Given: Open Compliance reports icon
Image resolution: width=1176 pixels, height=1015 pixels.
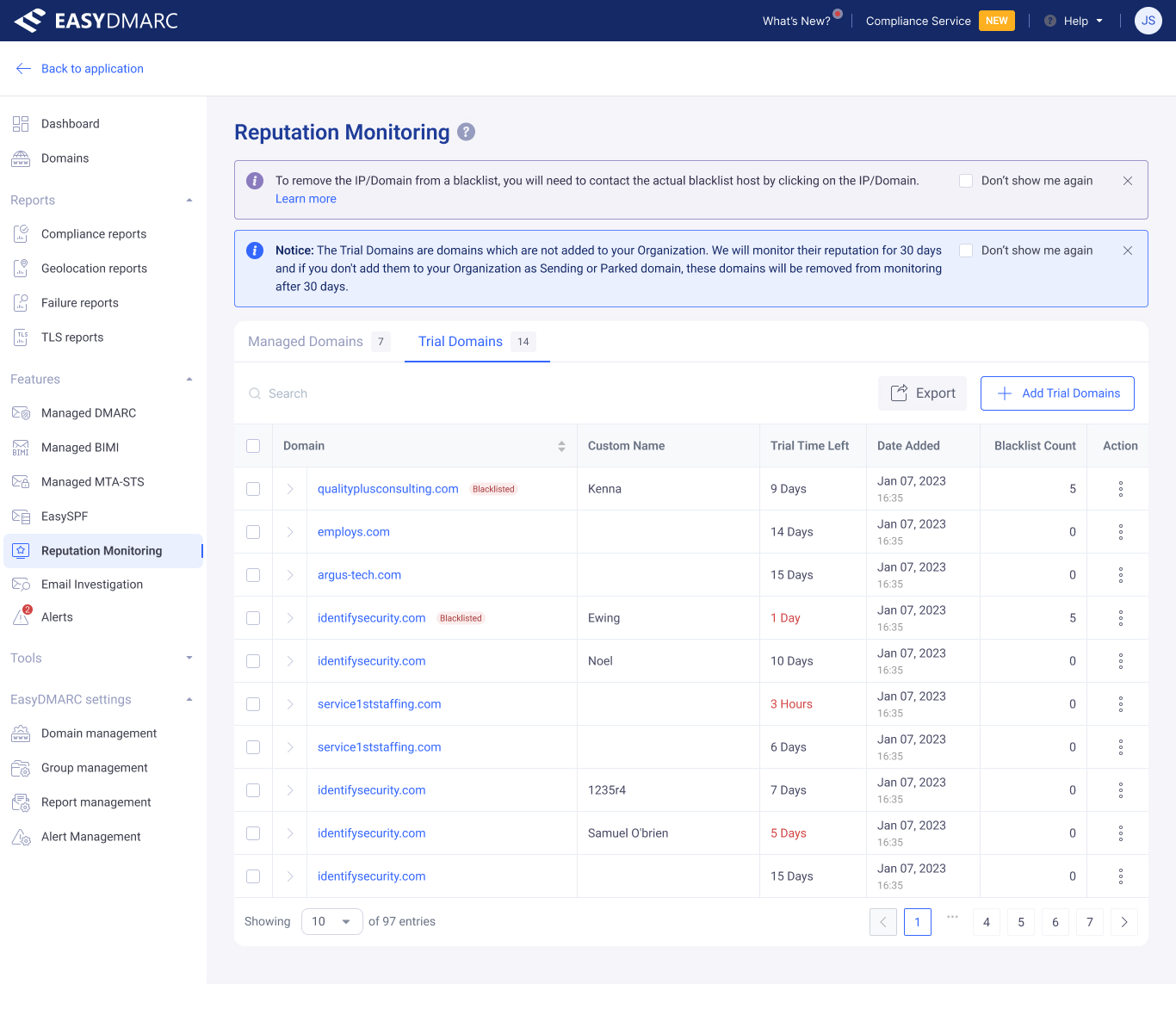Looking at the screenshot, I should click(x=21, y=234).
